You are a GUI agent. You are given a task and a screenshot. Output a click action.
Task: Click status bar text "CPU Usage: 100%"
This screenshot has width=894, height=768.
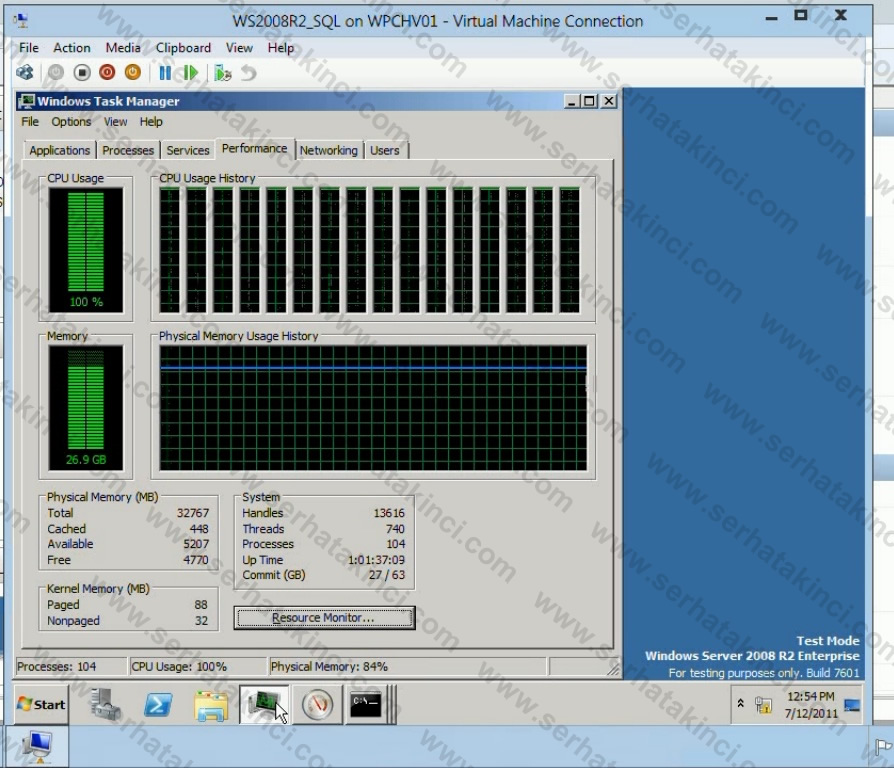click(x=179, y=667)
